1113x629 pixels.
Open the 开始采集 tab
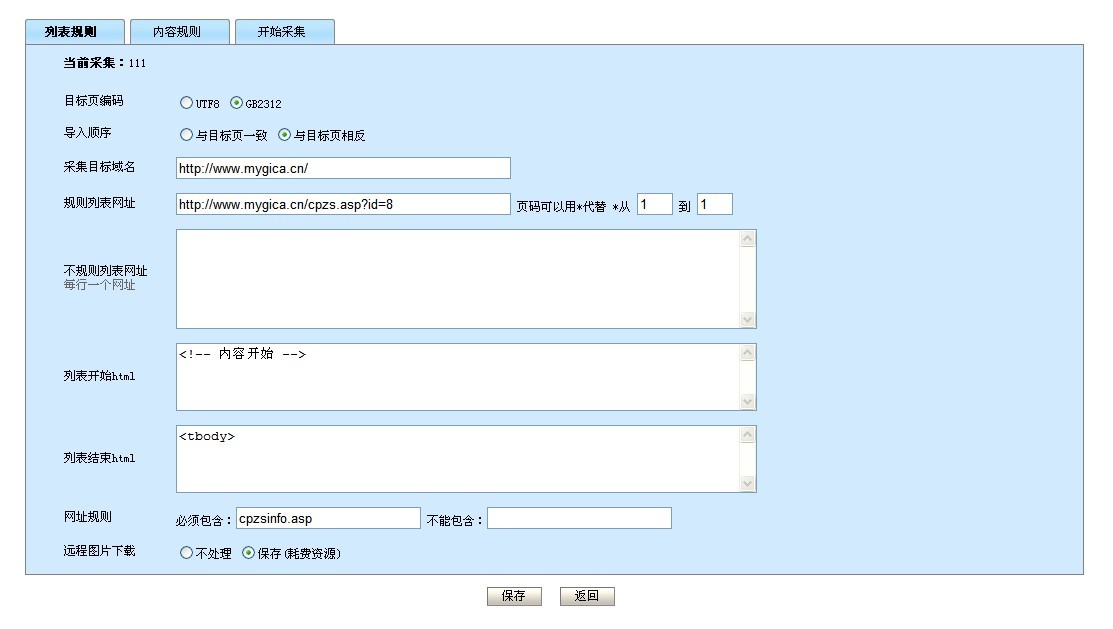click(x=283, y=32)
